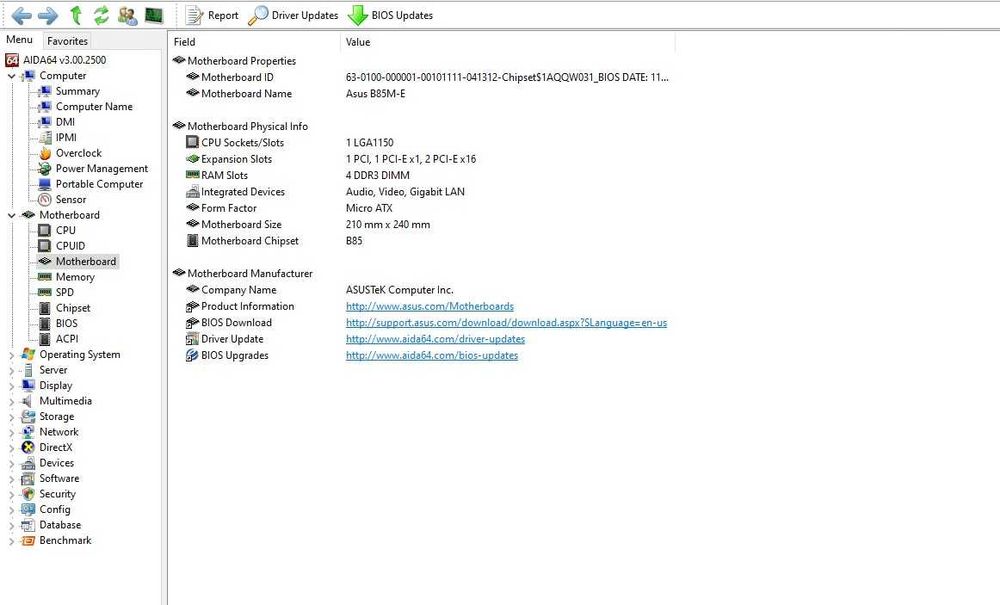Click the Chipset icon in tree
The image size is (1000, 605).
click(45, 308)
